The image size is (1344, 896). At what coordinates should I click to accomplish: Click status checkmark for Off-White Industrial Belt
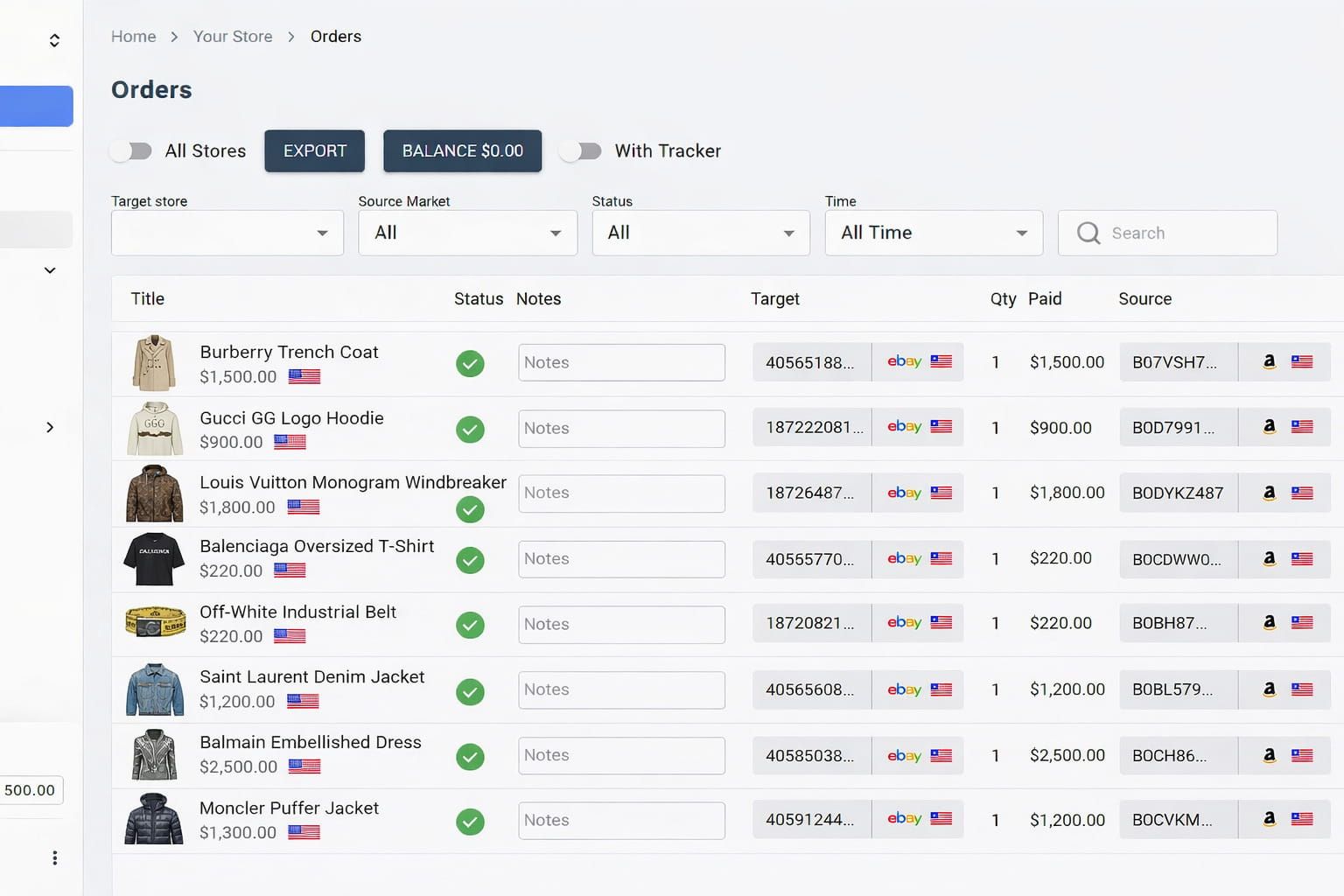[470, 625]
